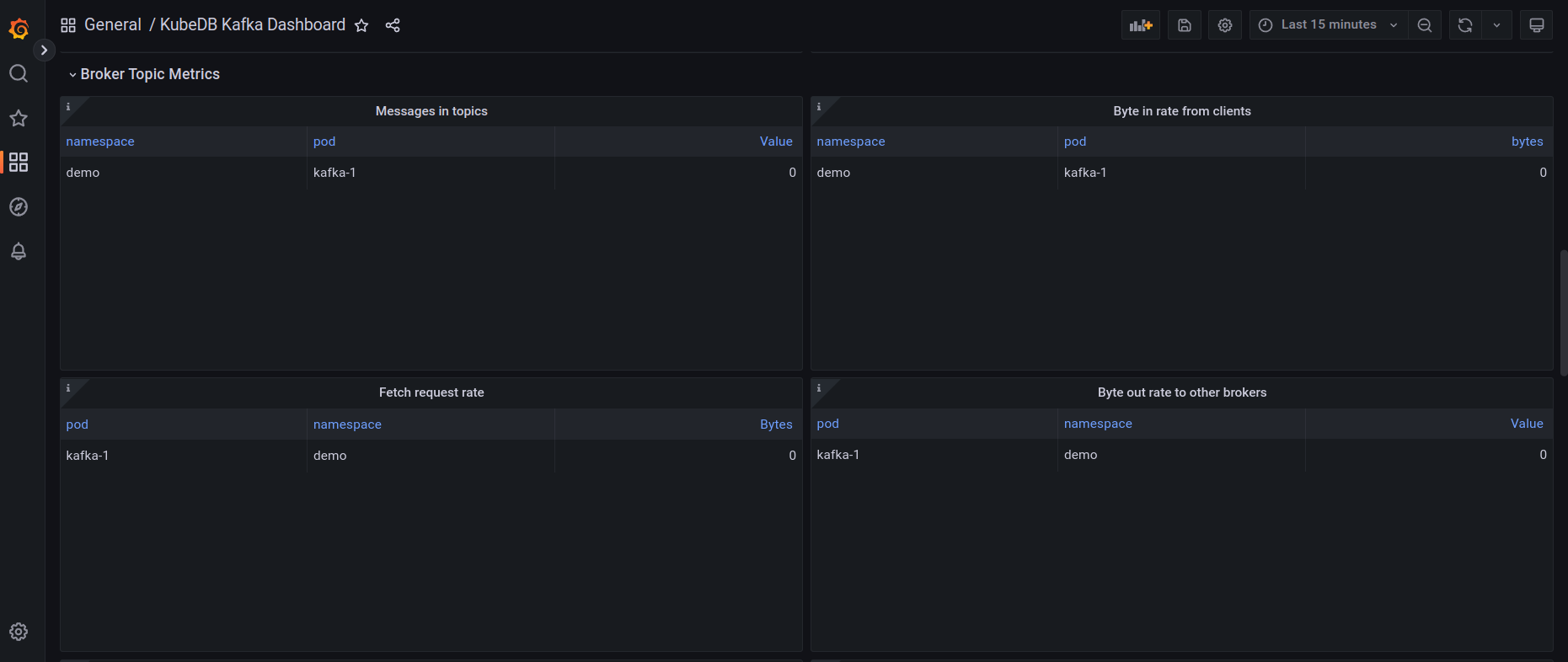This screenshot has width=1568, height=662.
Task: Click the page vertical scrollbar thumb
Action: click(x=1564, y=312)
